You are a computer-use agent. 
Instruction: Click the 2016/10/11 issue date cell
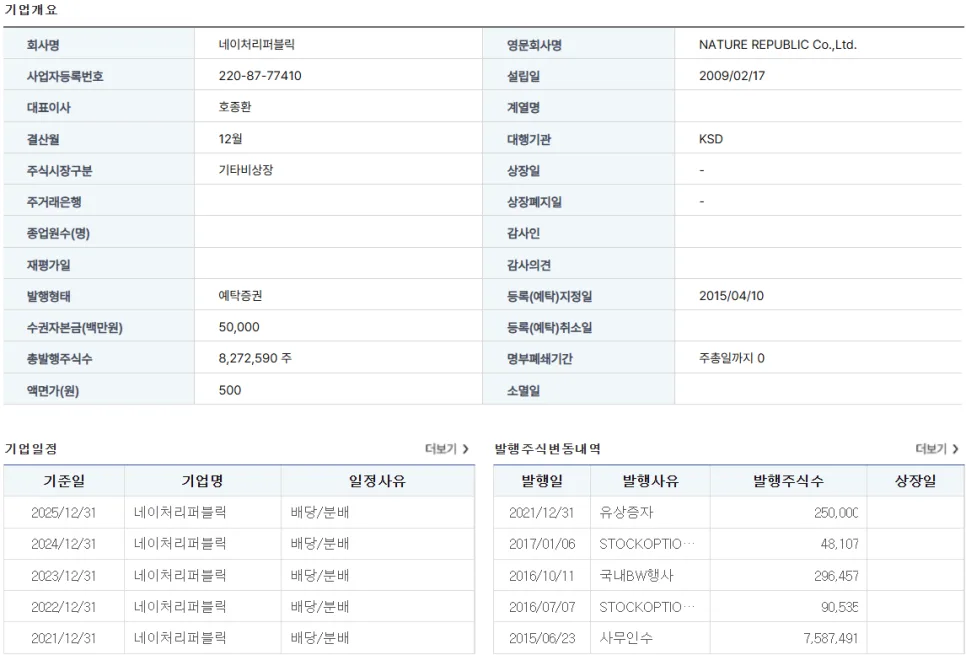tap(542, 576)
